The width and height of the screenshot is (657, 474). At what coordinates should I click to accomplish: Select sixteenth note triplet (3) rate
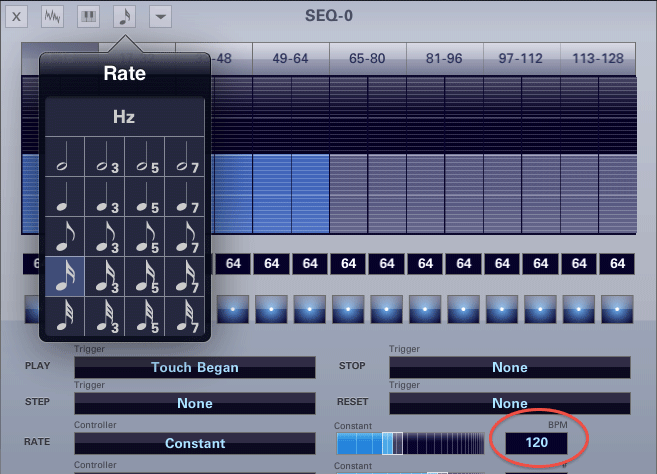pyautogui.click(x=105, y=277)
